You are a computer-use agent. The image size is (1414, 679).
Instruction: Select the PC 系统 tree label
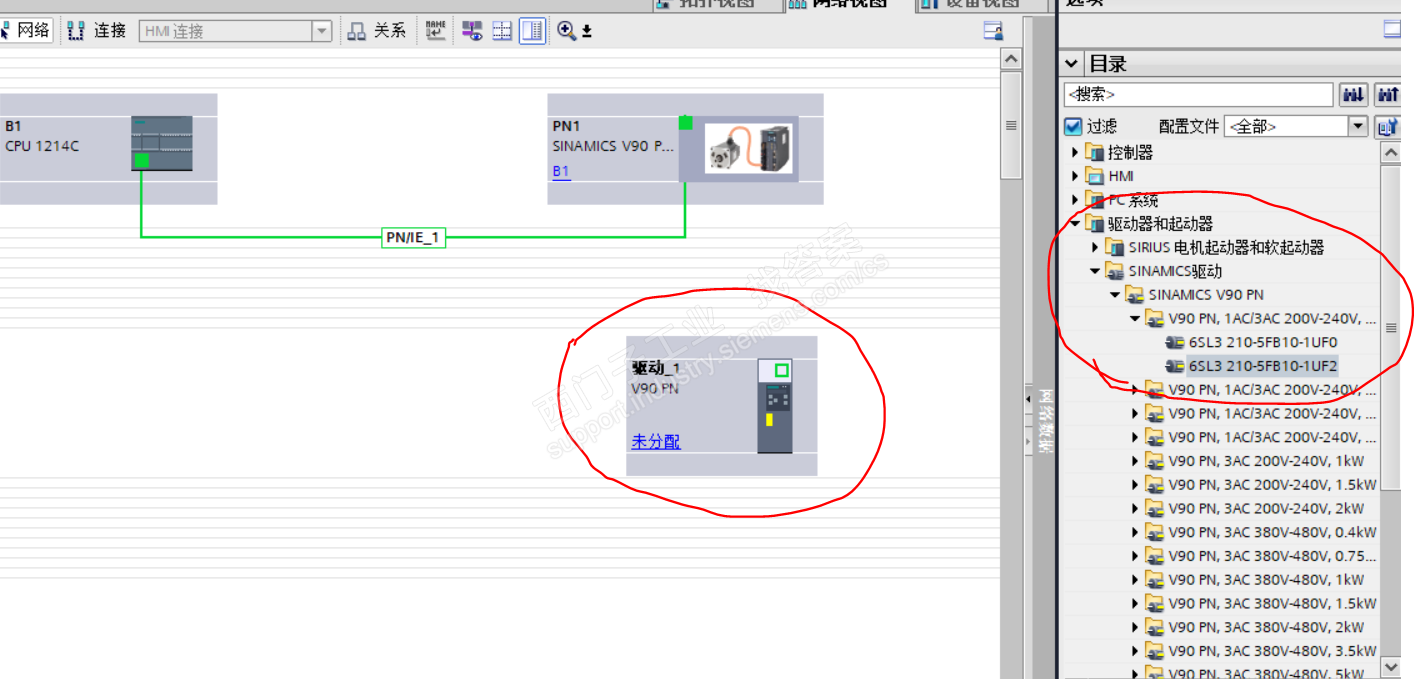coord(1133,200)
